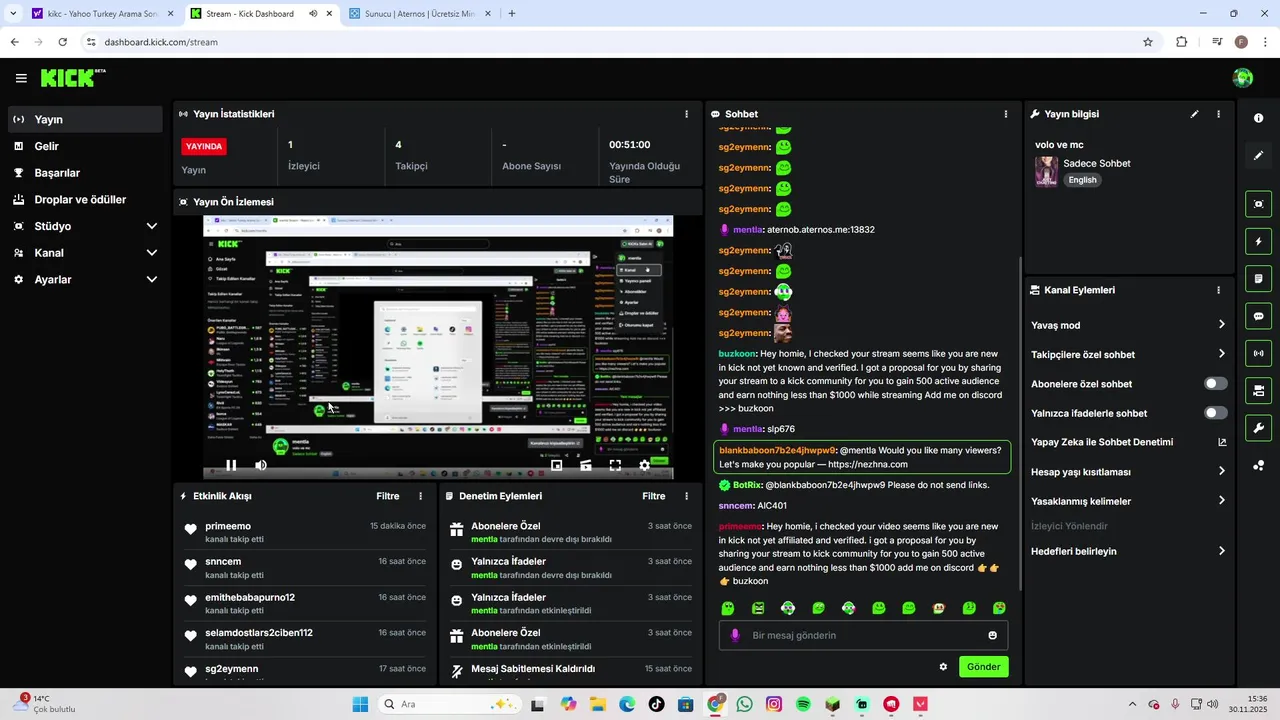This screenshot has width=1280, height=720.
Task: Click snncem in activity feed
Action: click(223, 561)
